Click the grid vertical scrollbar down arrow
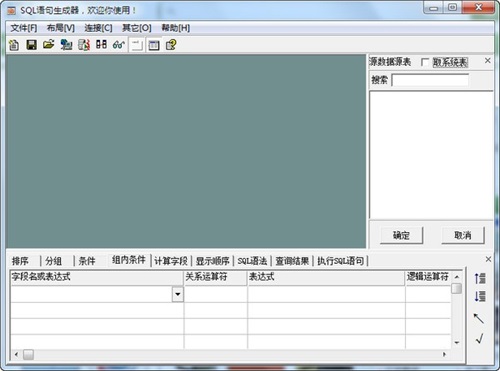The image size is (500, 371). (457, 343)
